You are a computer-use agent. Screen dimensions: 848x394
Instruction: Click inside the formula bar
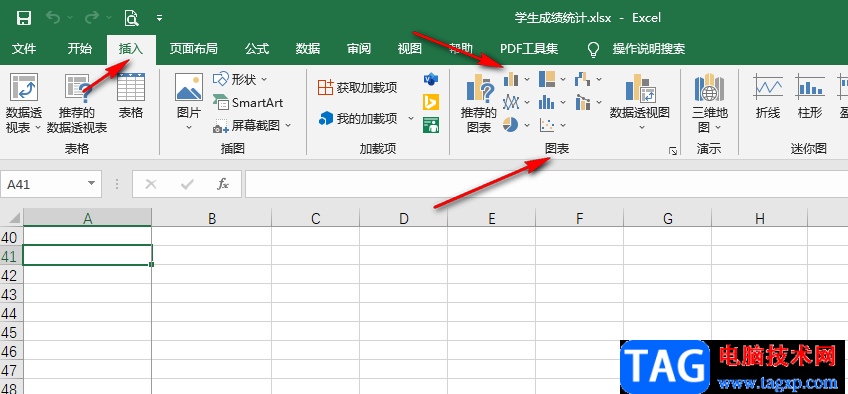[x=546, y=185]
